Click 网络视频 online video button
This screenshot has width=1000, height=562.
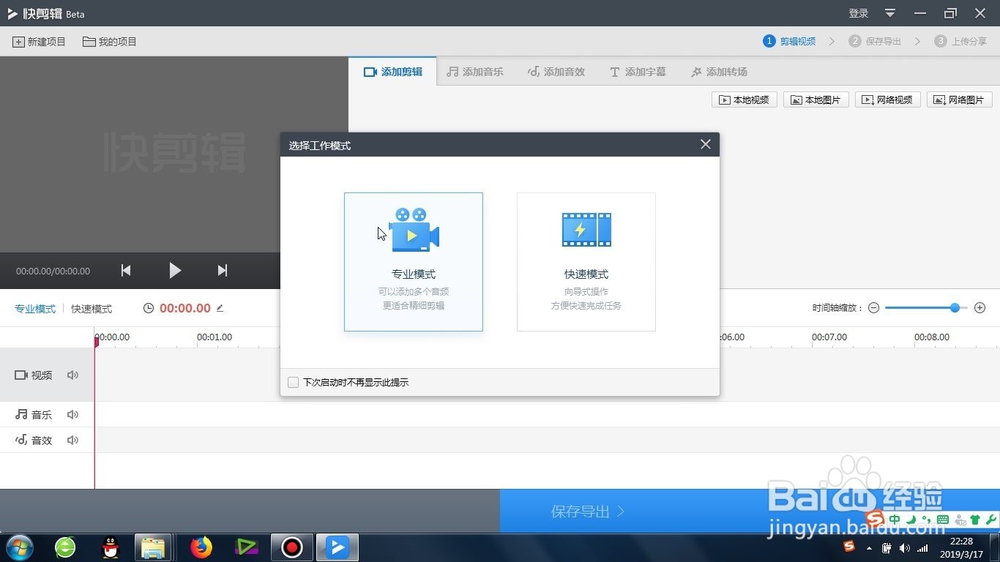point(887,100)
